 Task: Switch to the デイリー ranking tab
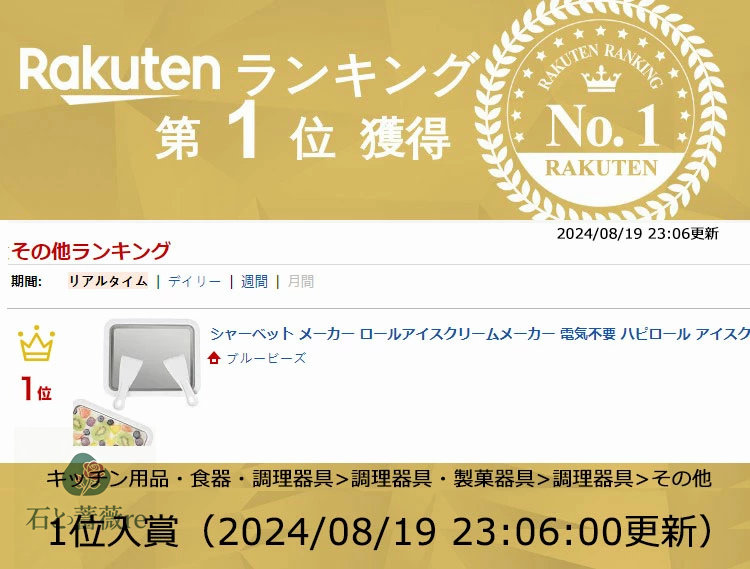tap(194, 282)
